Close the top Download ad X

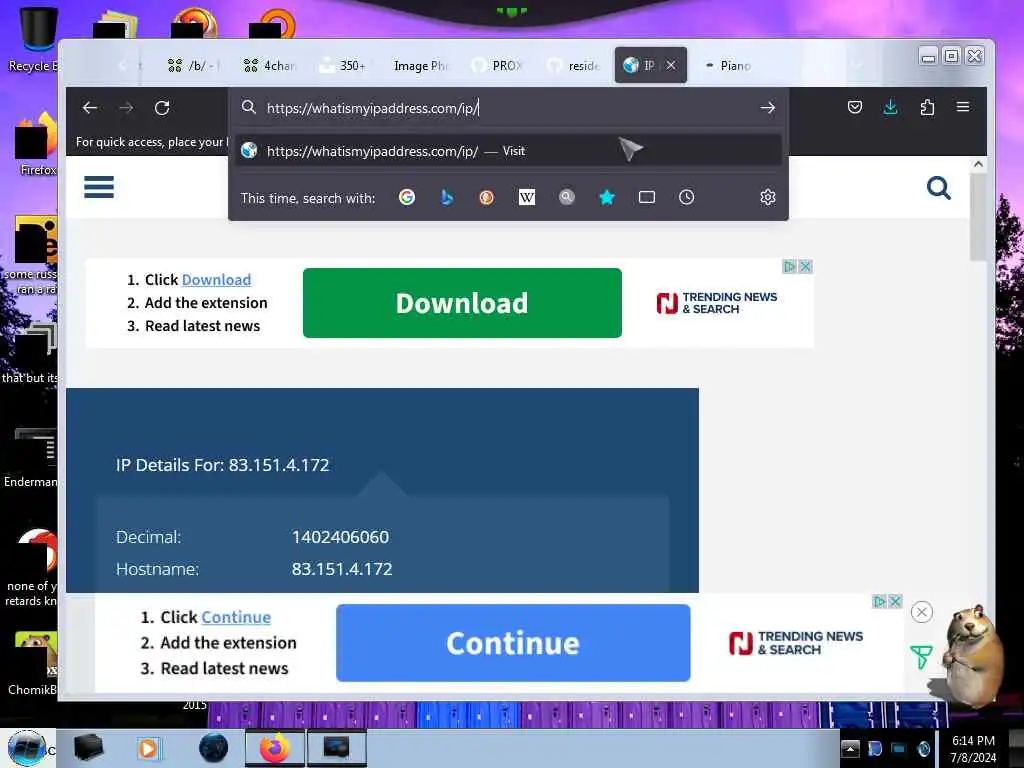[x=806, y=266]
